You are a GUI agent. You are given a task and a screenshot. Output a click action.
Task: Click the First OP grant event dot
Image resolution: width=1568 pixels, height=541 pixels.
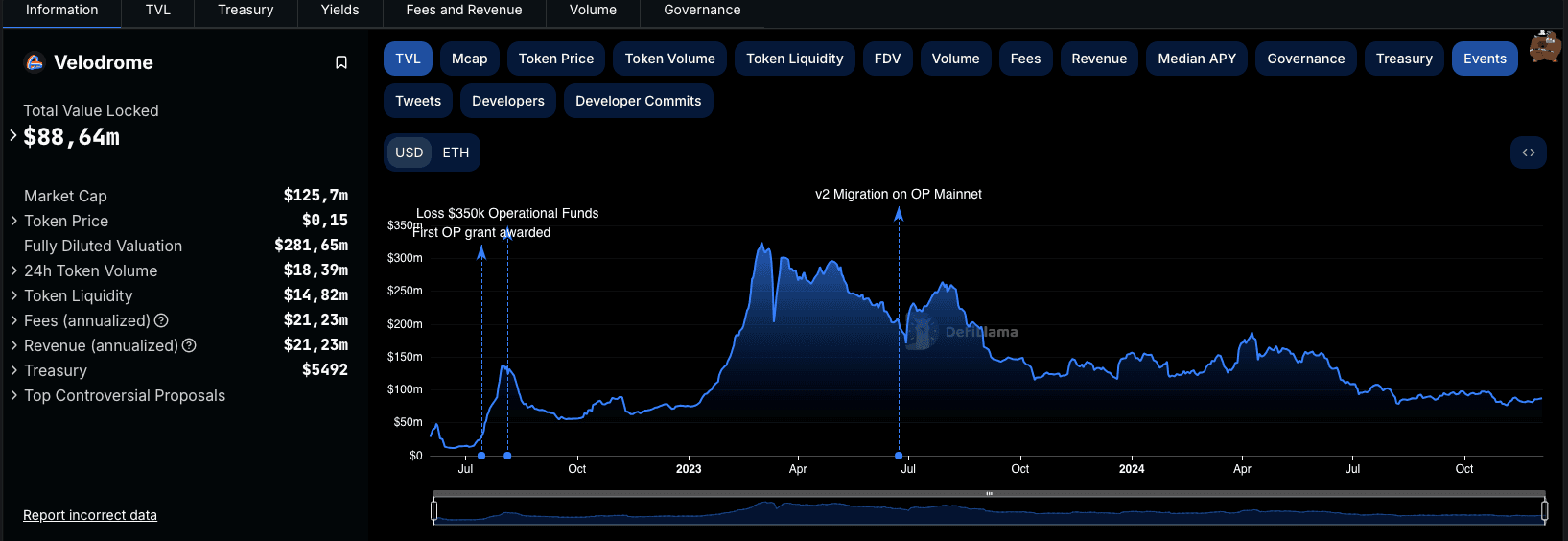pos(481,456)
